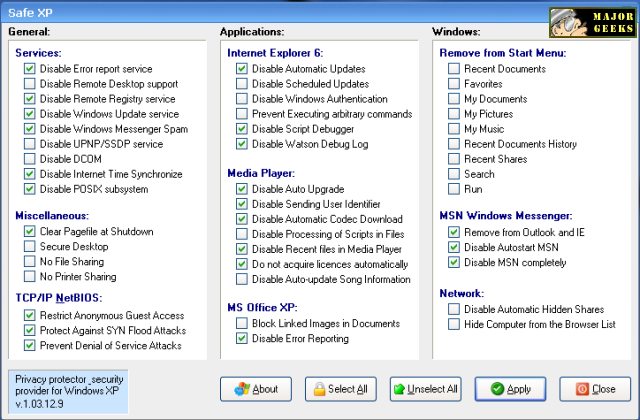
Task: Toggle Disable Script Debugger
Action: pyautogui.click(x=242, y=129)
